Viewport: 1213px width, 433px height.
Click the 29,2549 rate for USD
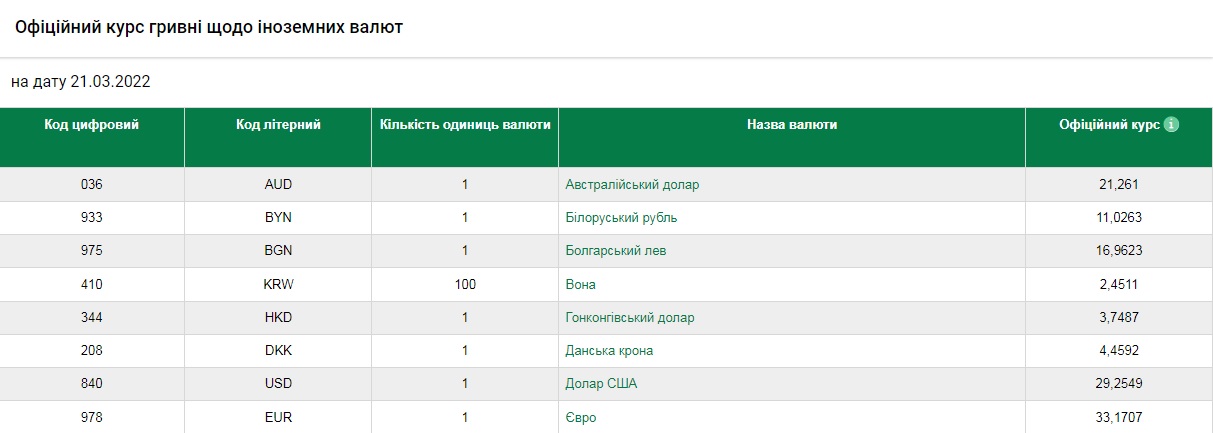pos(1118,384)
